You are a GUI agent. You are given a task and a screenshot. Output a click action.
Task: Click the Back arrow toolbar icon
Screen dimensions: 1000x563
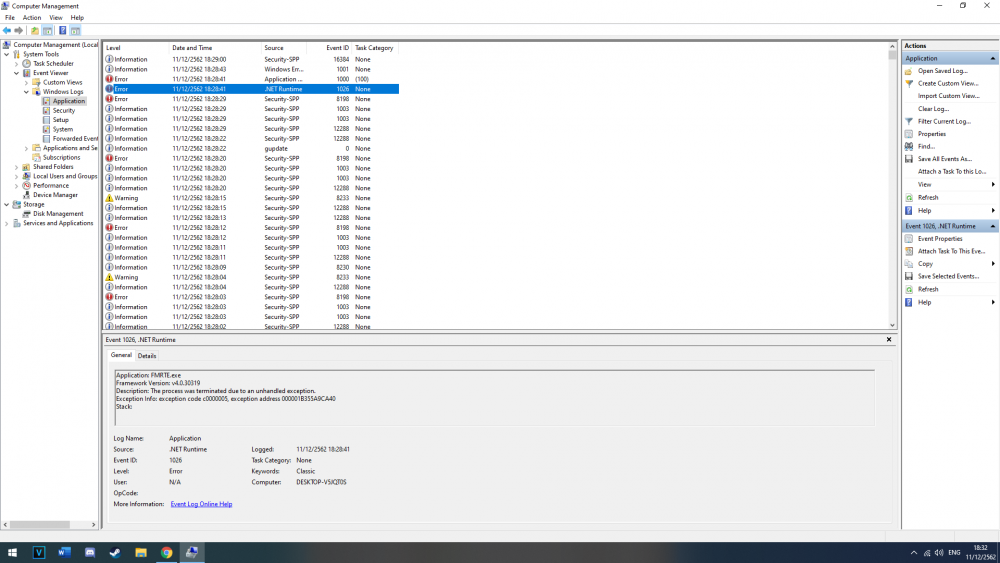click(6, 31)
